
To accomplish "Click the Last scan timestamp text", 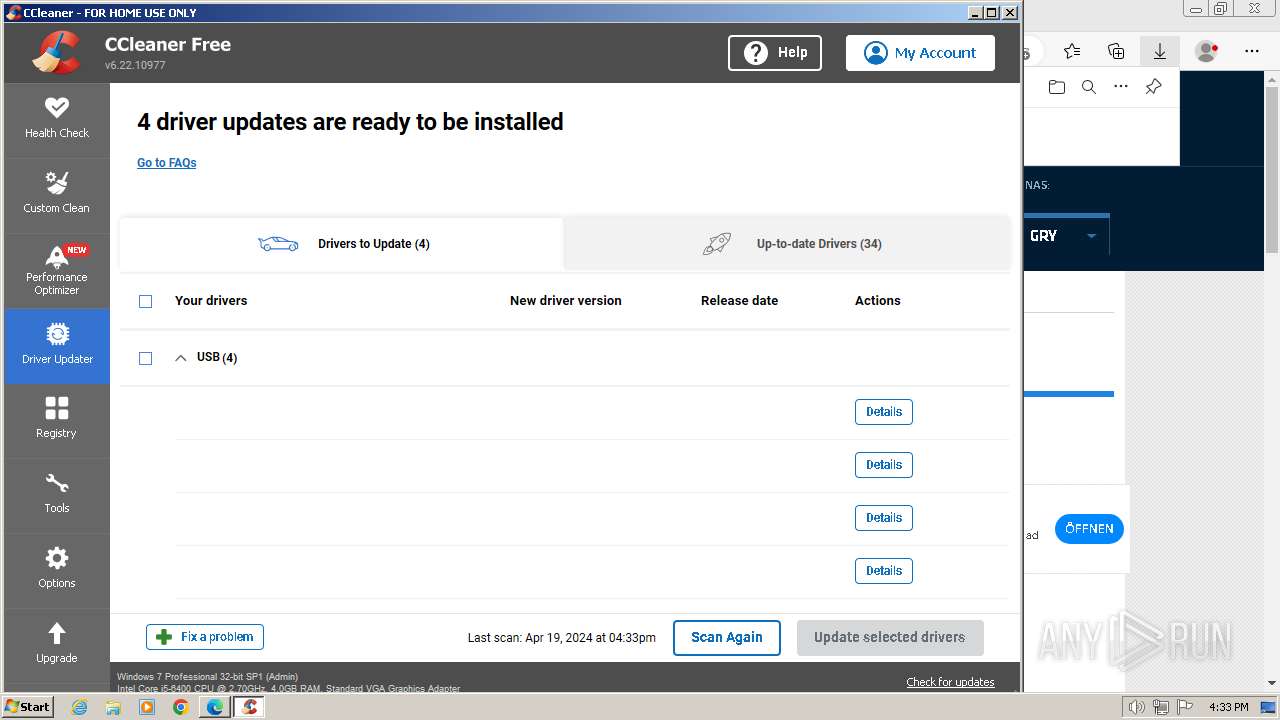I will [562, 638].
